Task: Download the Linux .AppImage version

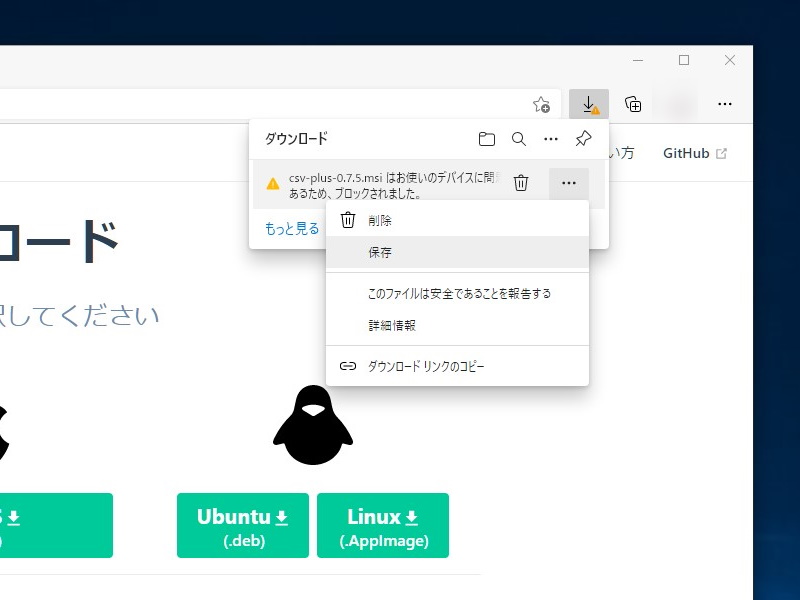Action: click(x=383, y=525)
